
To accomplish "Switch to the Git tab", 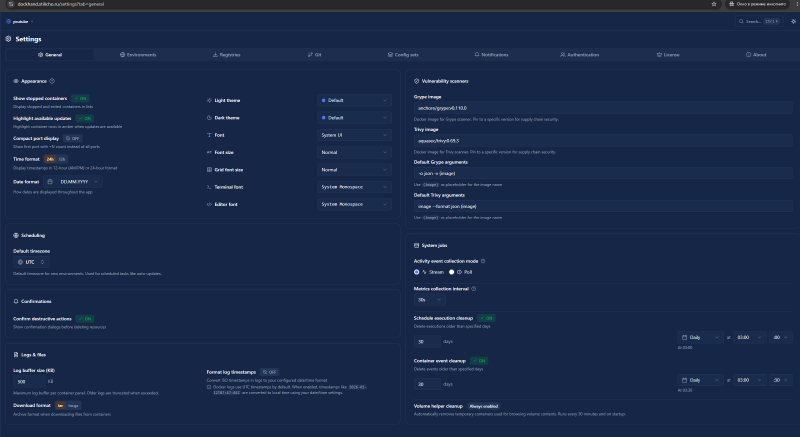I will click(x=314, y=55).
